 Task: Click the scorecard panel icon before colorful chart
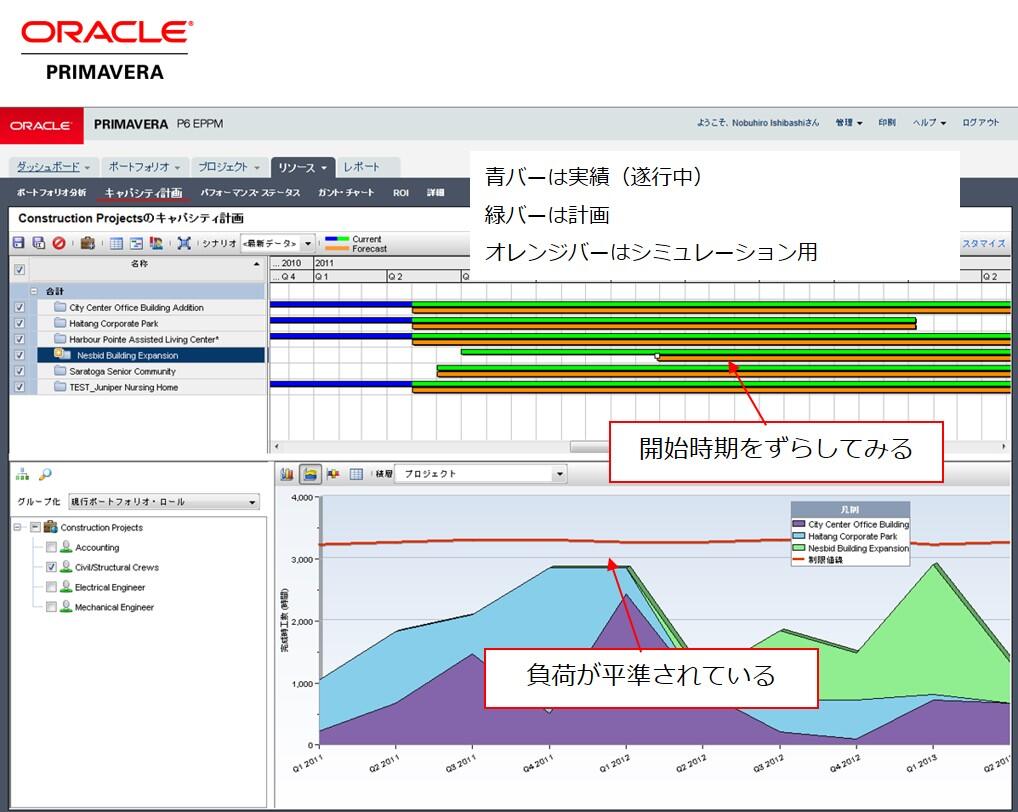click(x=136, y=243)
